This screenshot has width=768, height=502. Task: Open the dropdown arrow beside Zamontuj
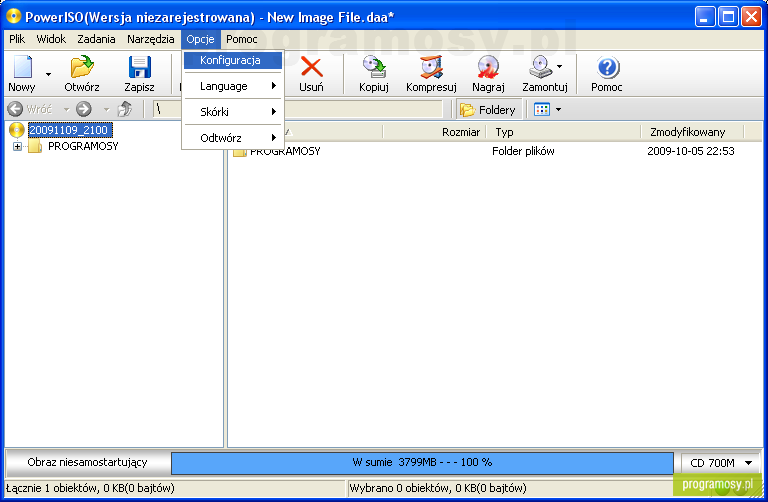point(559,66)
